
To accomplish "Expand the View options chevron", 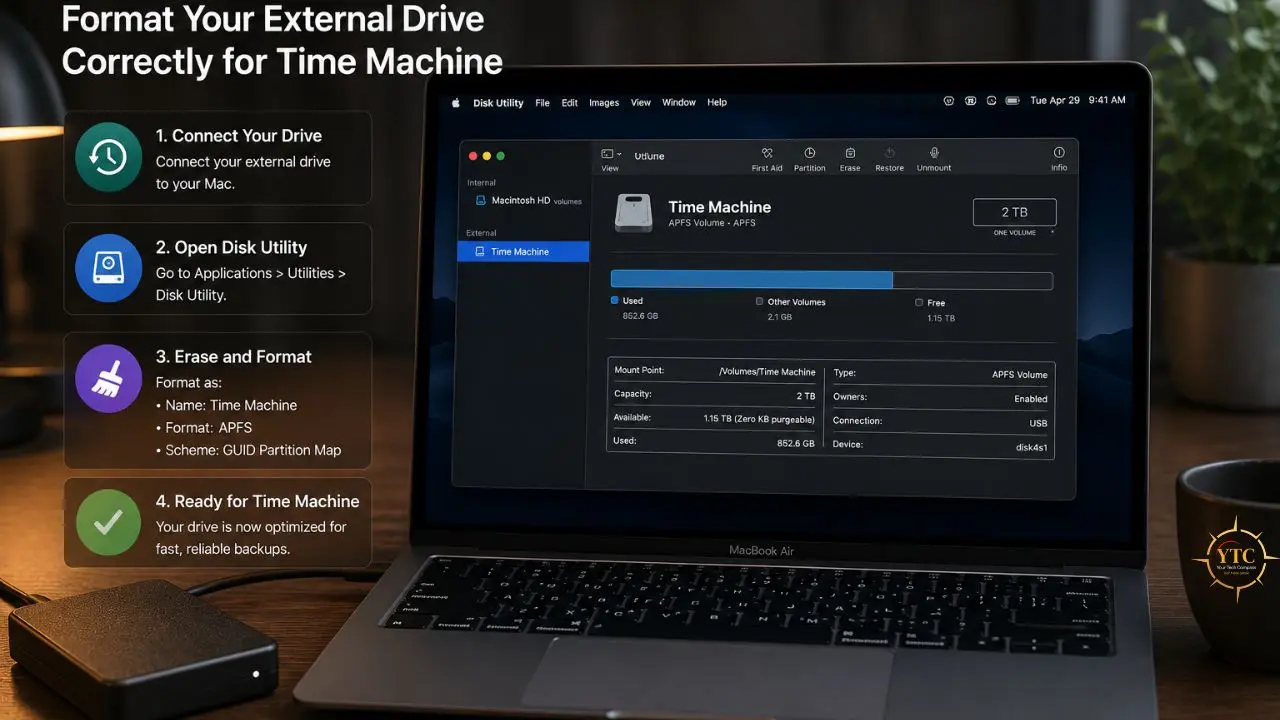I will [620, 154].
